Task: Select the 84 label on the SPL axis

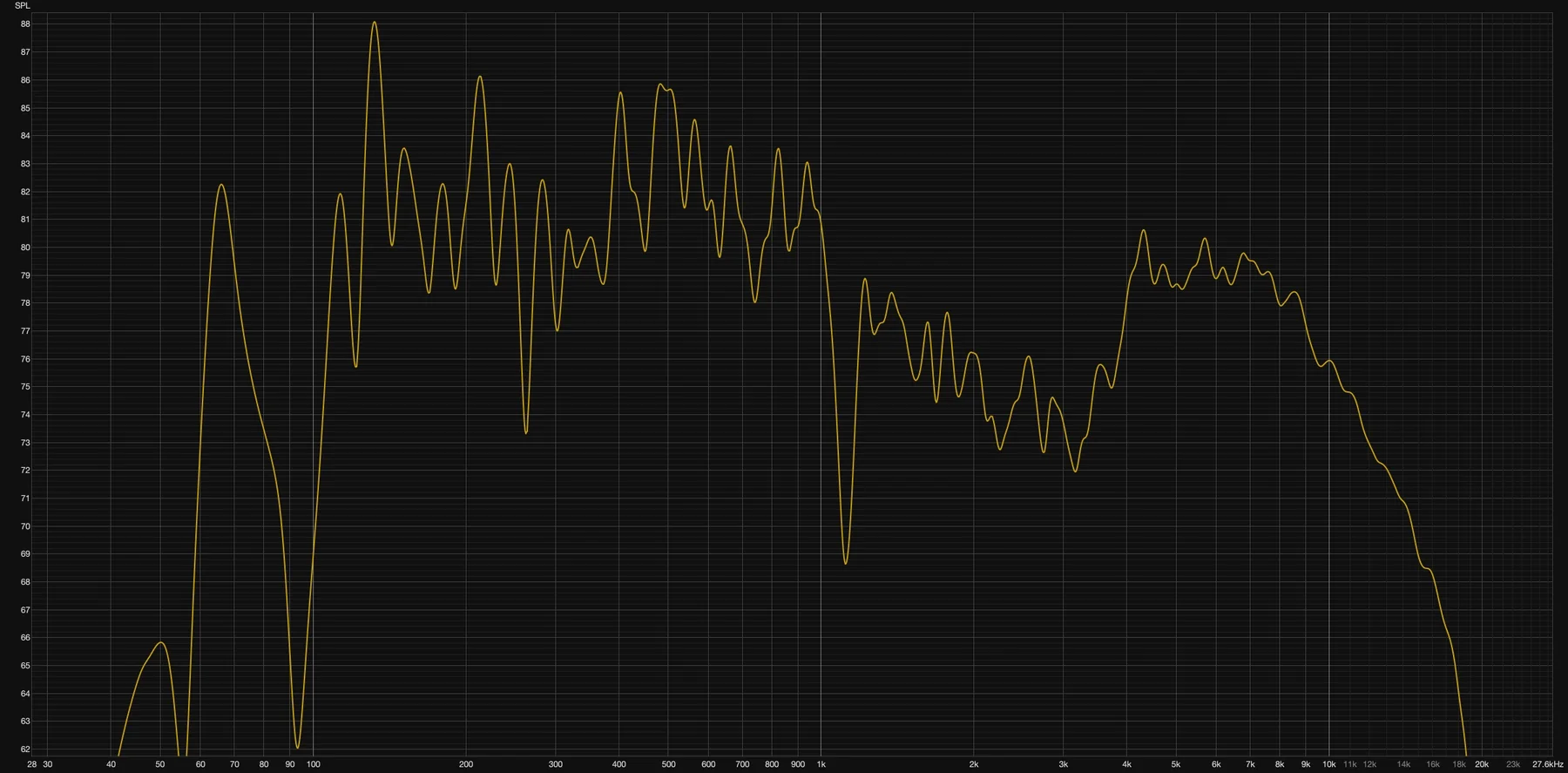Action: coord(25,136)
